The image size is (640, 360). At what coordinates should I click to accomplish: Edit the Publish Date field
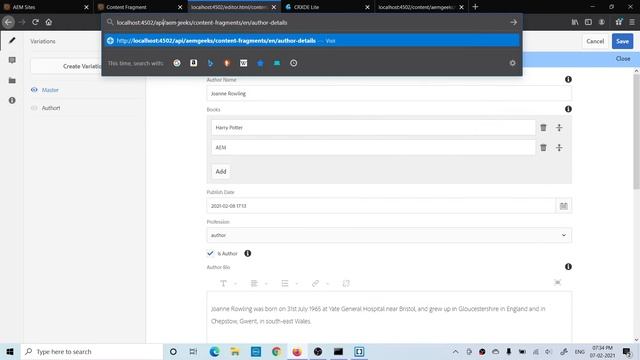381,206
